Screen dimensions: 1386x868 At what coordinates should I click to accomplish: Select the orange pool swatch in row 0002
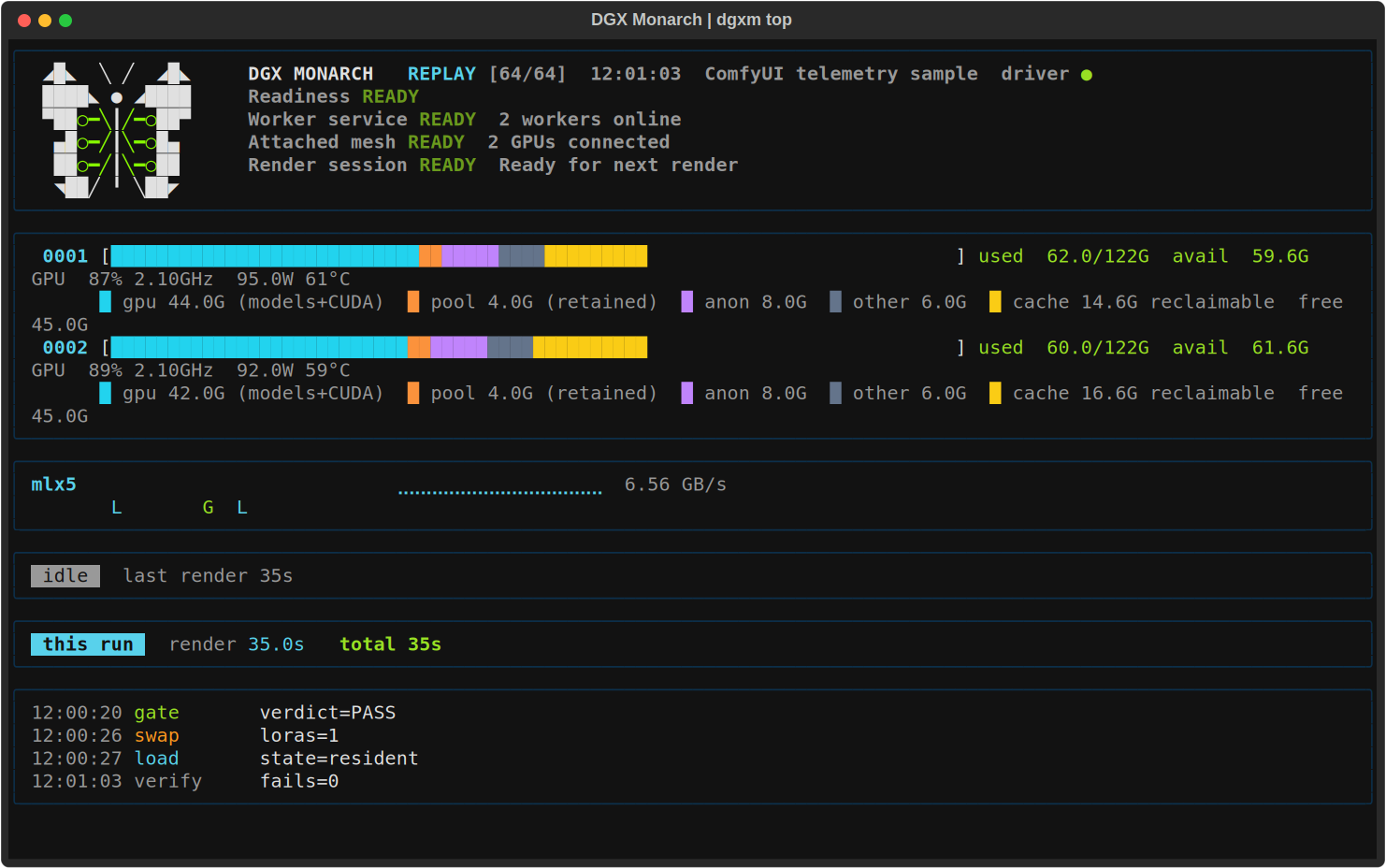point(413,393)
